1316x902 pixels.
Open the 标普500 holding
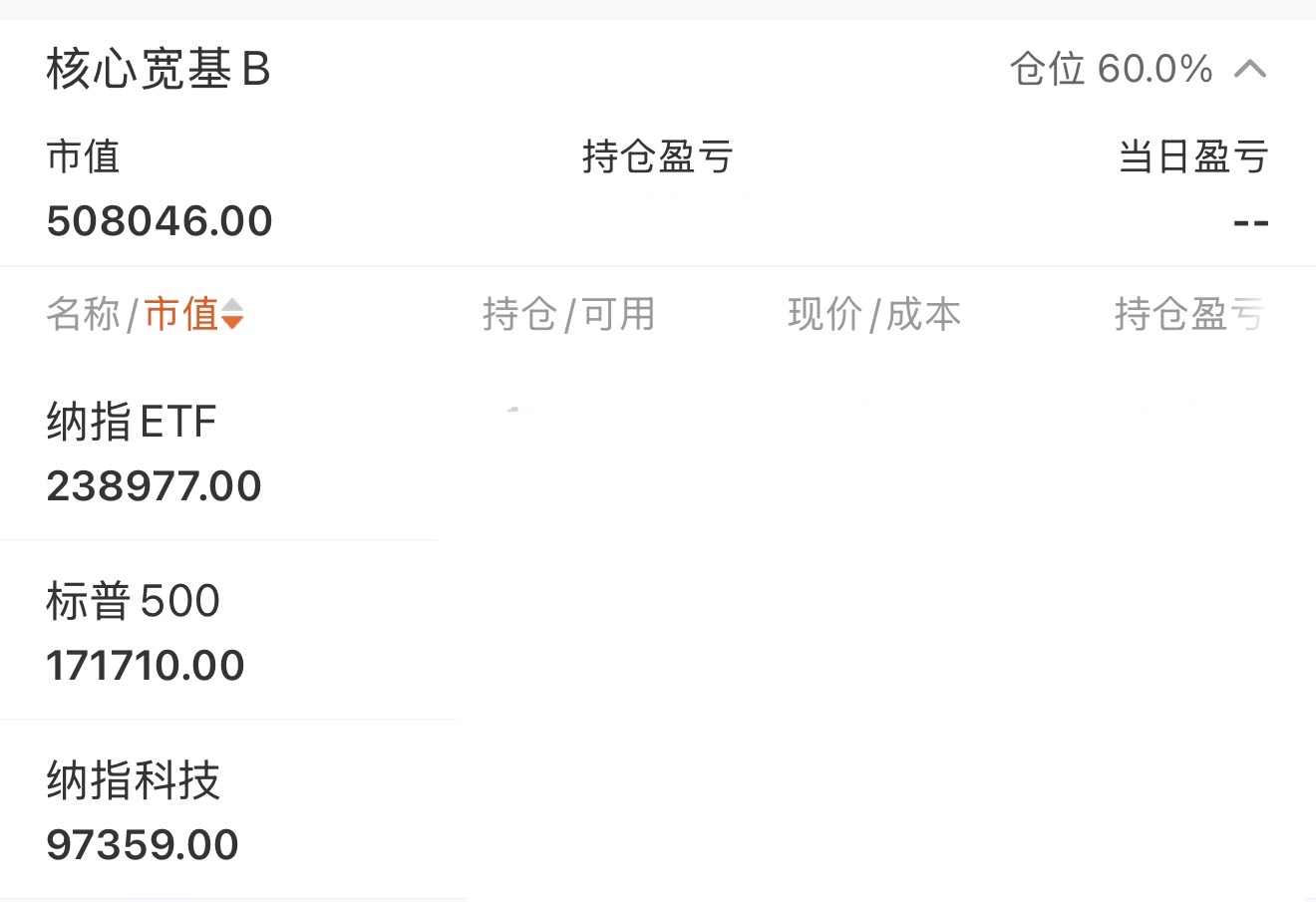pos(133,601)
